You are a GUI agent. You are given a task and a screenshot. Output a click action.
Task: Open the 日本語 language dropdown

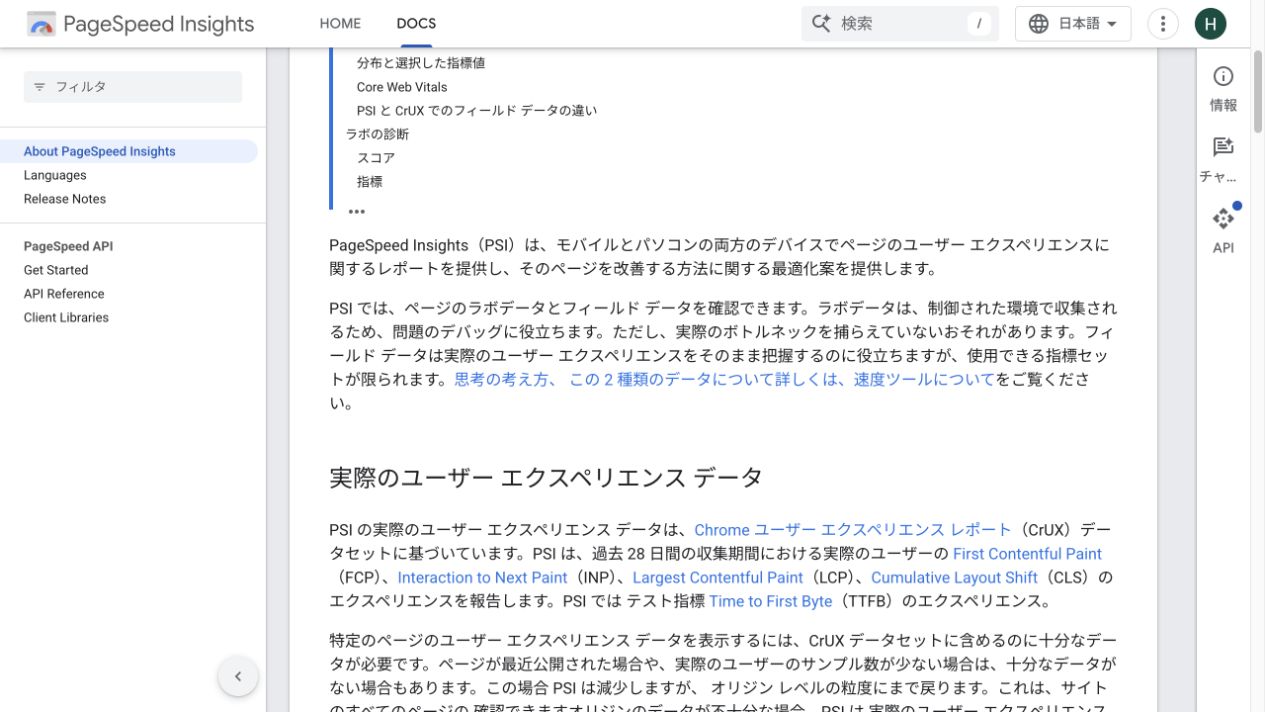pos(1073,24)
